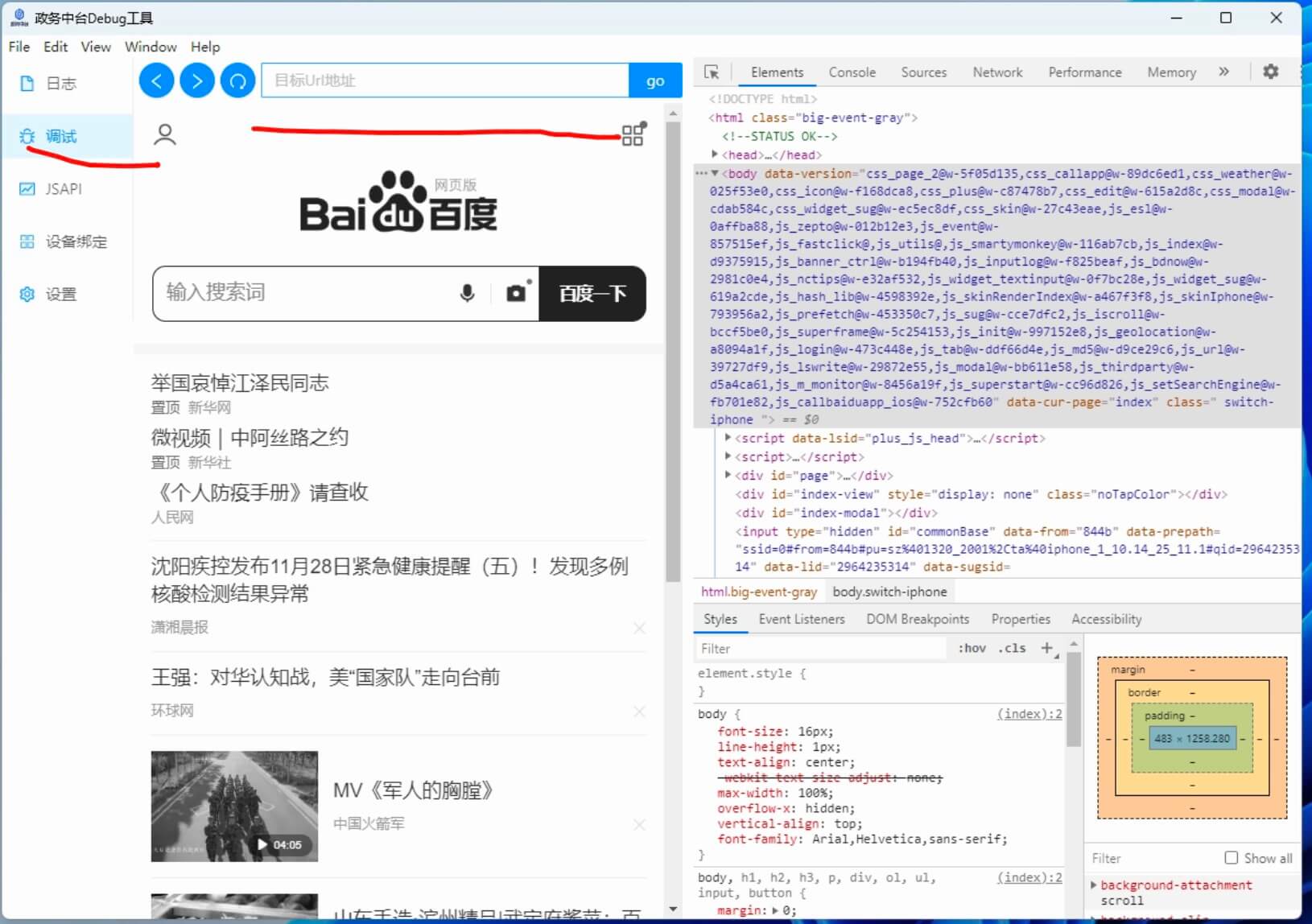Click the 目标Url地址 input field
Image resolution: width=1312 pixels, height=924 pixels.
point(444,80)
